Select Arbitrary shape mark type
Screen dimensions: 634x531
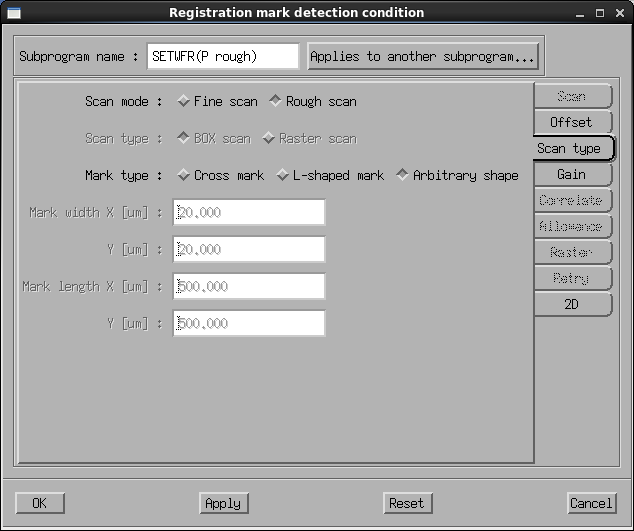click(x=402, y=175)
